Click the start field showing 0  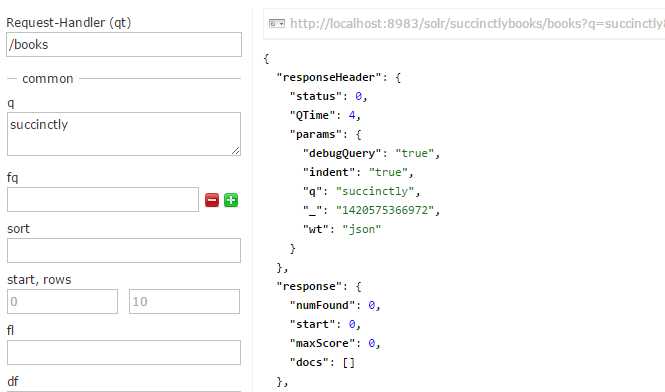[x=62, y=302]
